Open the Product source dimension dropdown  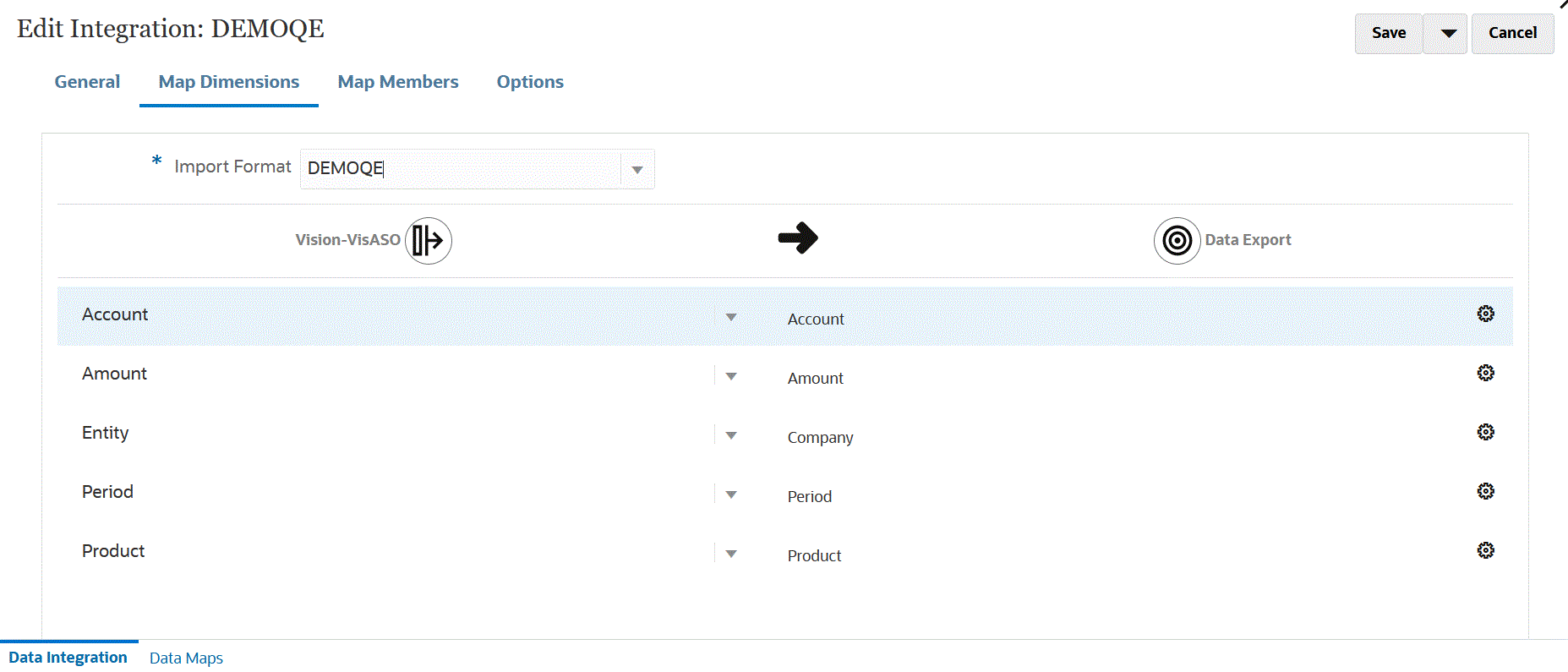[x=731, y=554]
